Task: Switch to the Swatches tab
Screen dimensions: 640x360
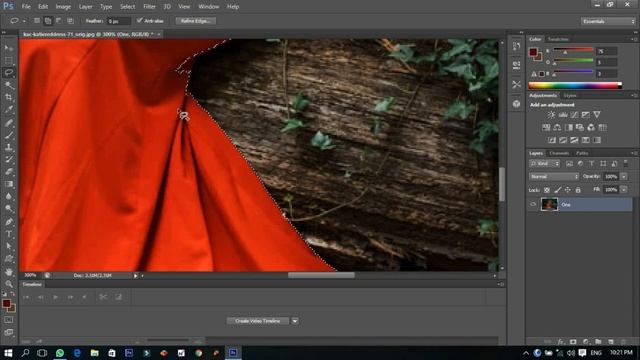Action: click(x=558, y=39)
